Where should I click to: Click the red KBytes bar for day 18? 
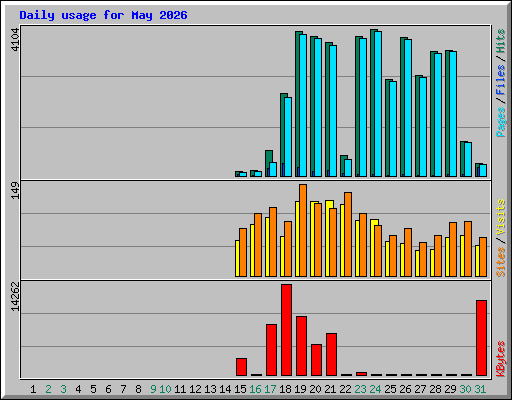pos(286,330)
